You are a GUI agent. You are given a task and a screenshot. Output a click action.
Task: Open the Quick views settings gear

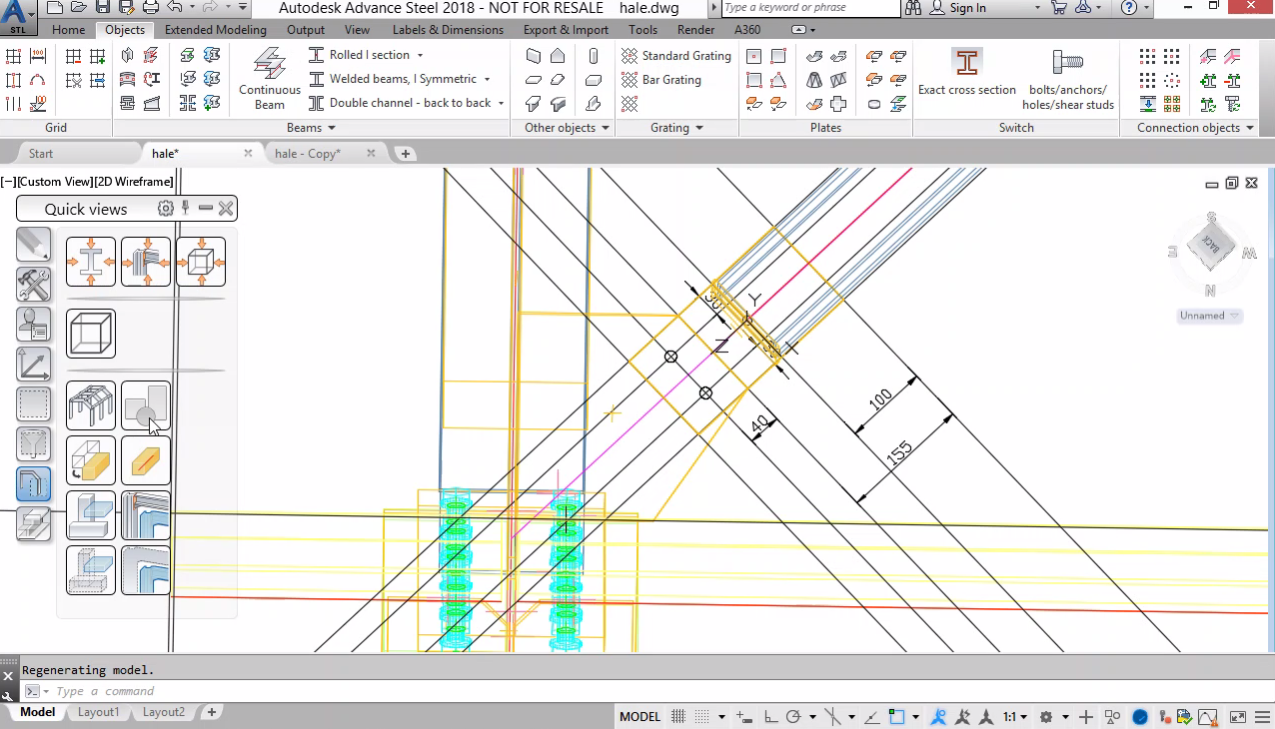pos(166,208)
